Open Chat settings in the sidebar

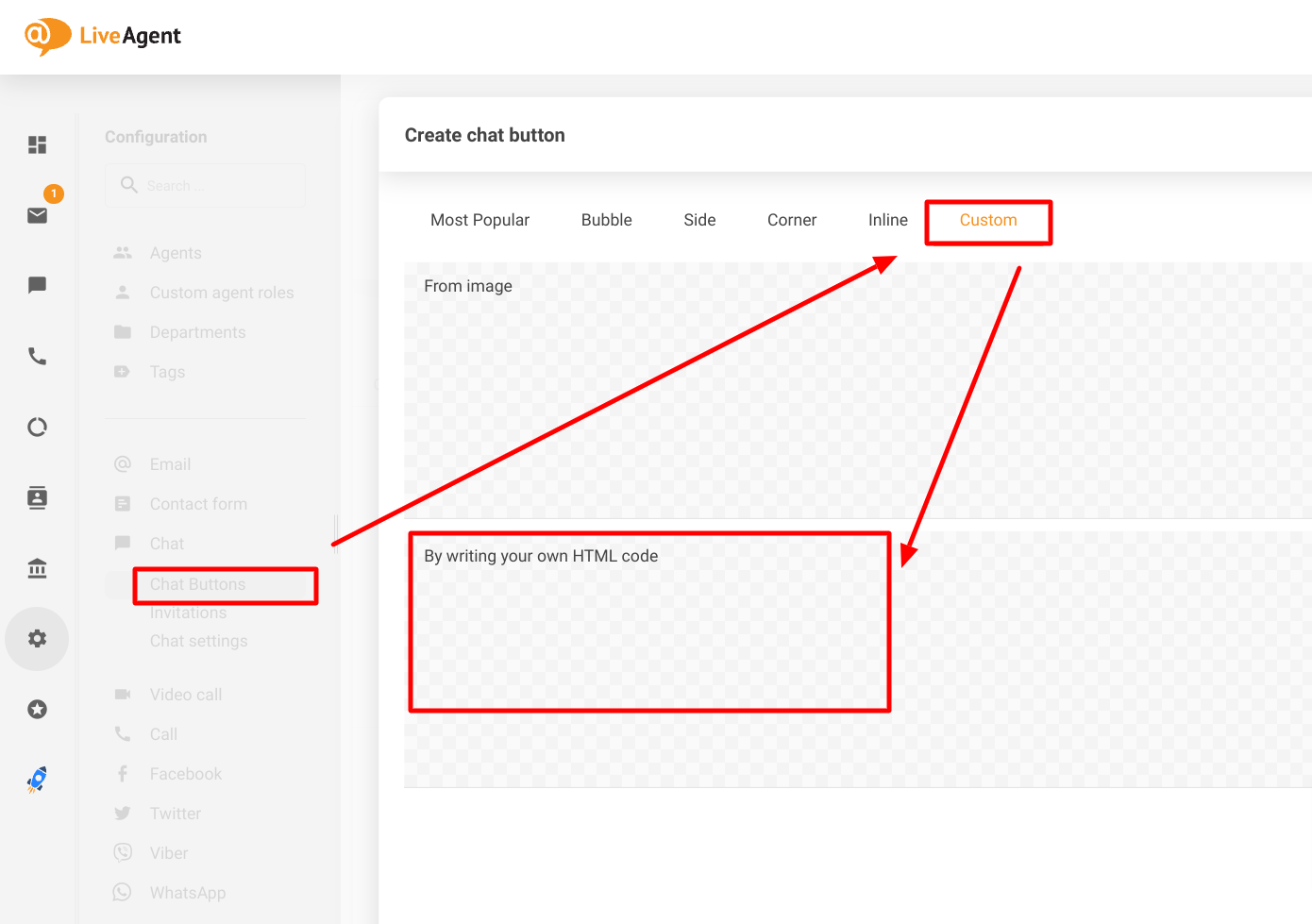(196, 640)
